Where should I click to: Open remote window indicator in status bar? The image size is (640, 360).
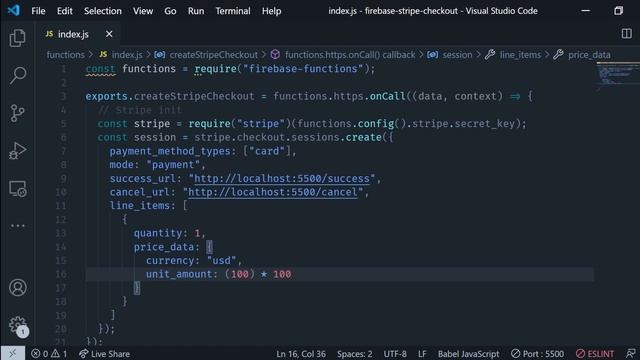13,353
